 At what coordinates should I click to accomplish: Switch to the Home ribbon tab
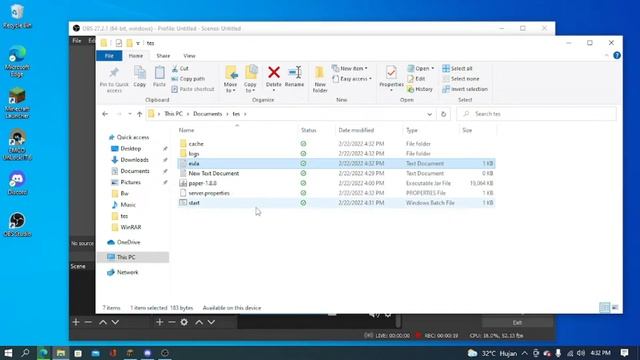(136, 56)
